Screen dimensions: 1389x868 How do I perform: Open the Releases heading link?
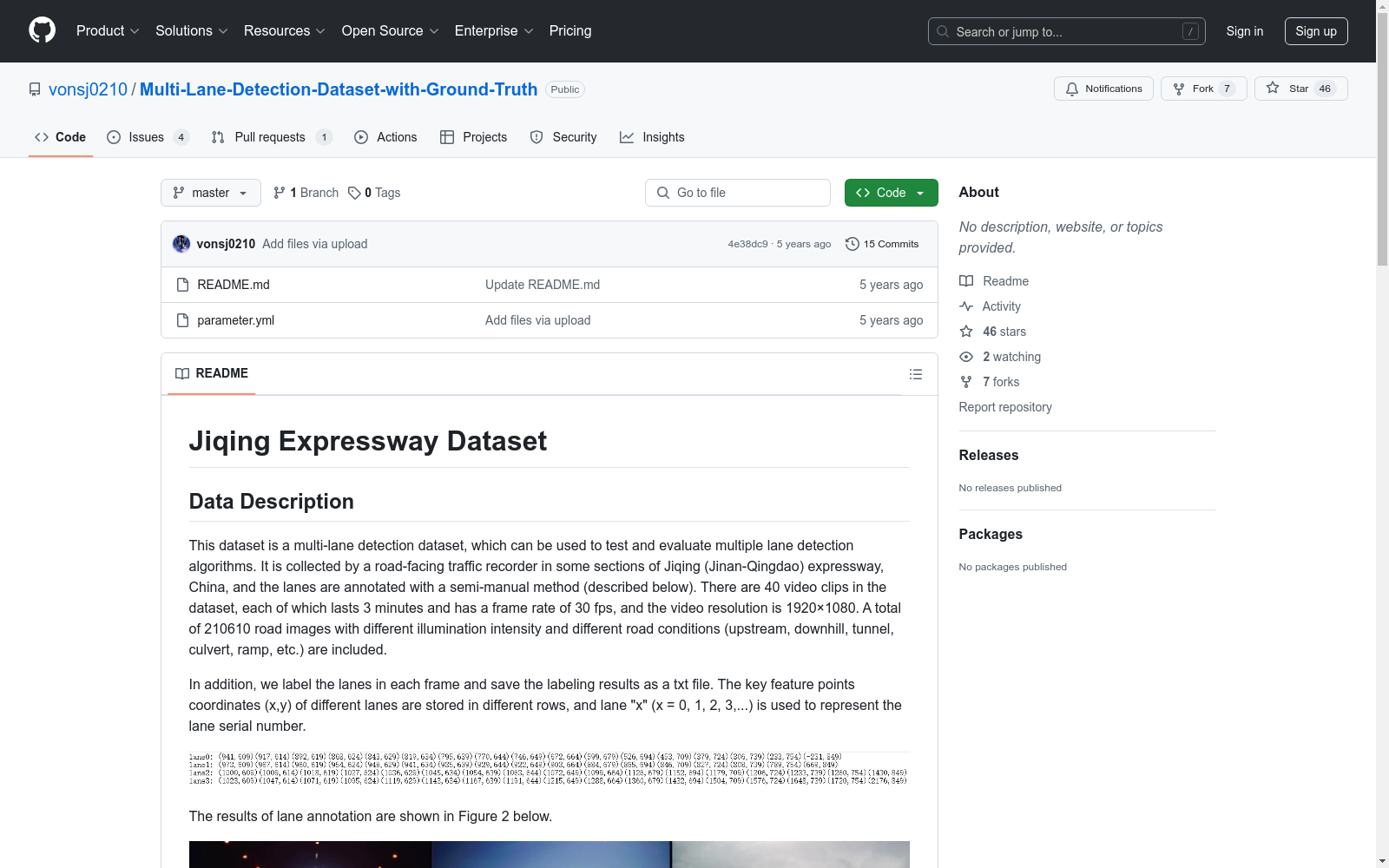(x=988, y=456)
